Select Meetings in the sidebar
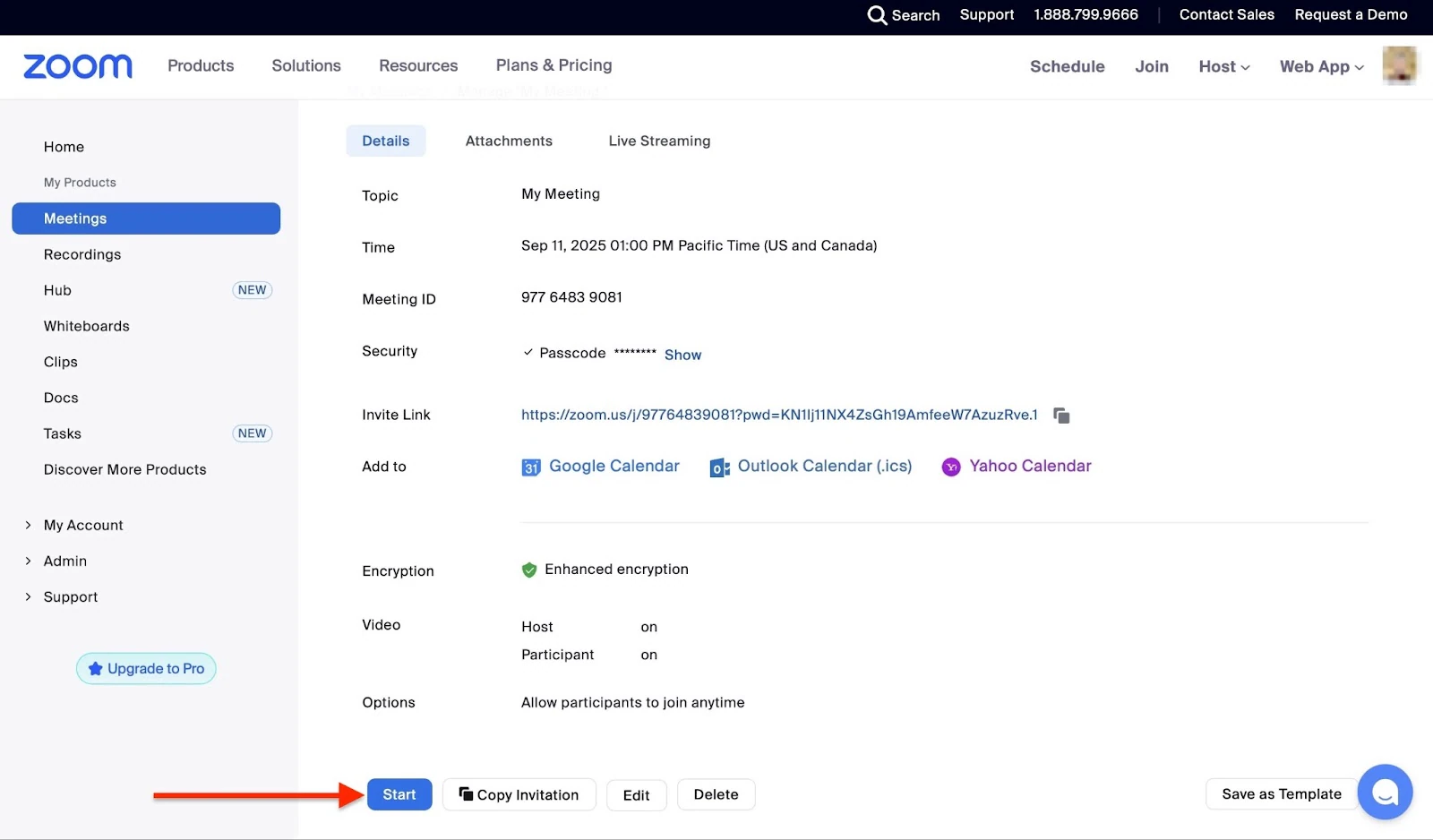1433x840 pixels. 146,219
